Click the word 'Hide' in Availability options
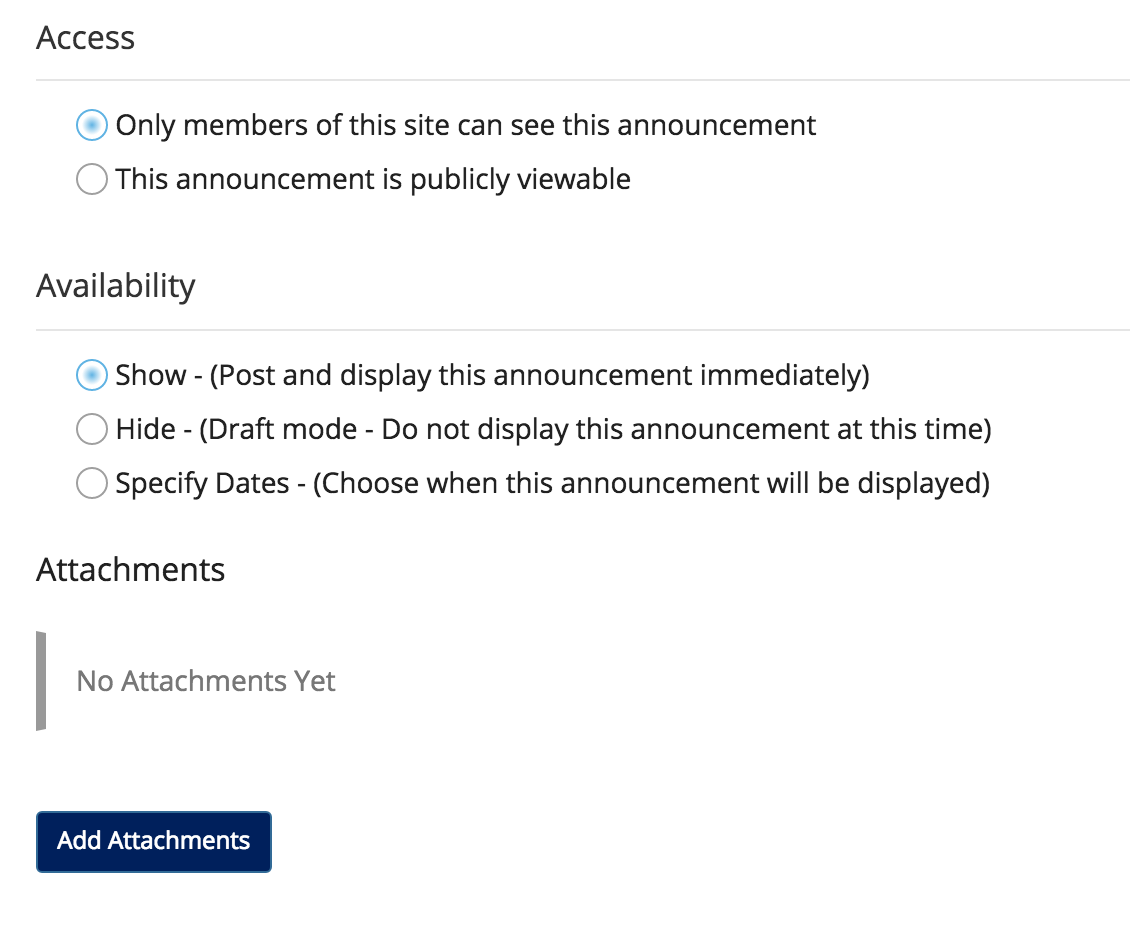This screenshot has width=1130, height=946. [146, 430]
